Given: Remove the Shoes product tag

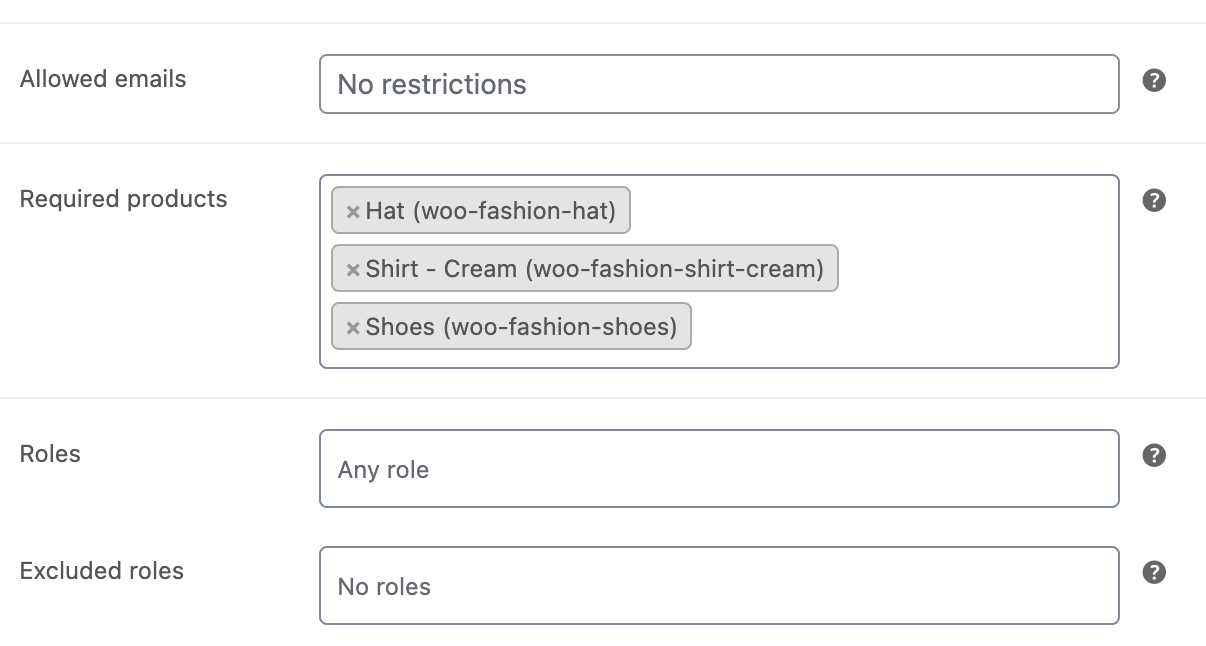Looking at the screenshot, I should click(353, 327).
